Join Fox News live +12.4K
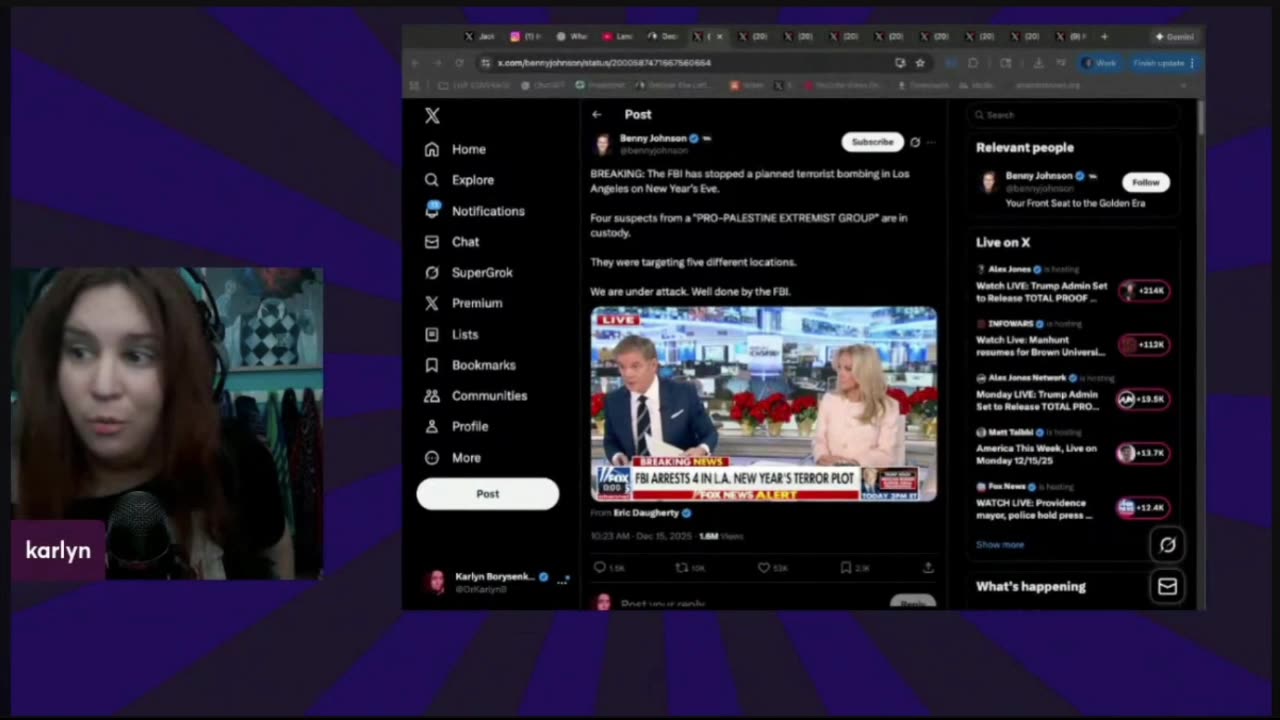 click(x=1144, y=507)
